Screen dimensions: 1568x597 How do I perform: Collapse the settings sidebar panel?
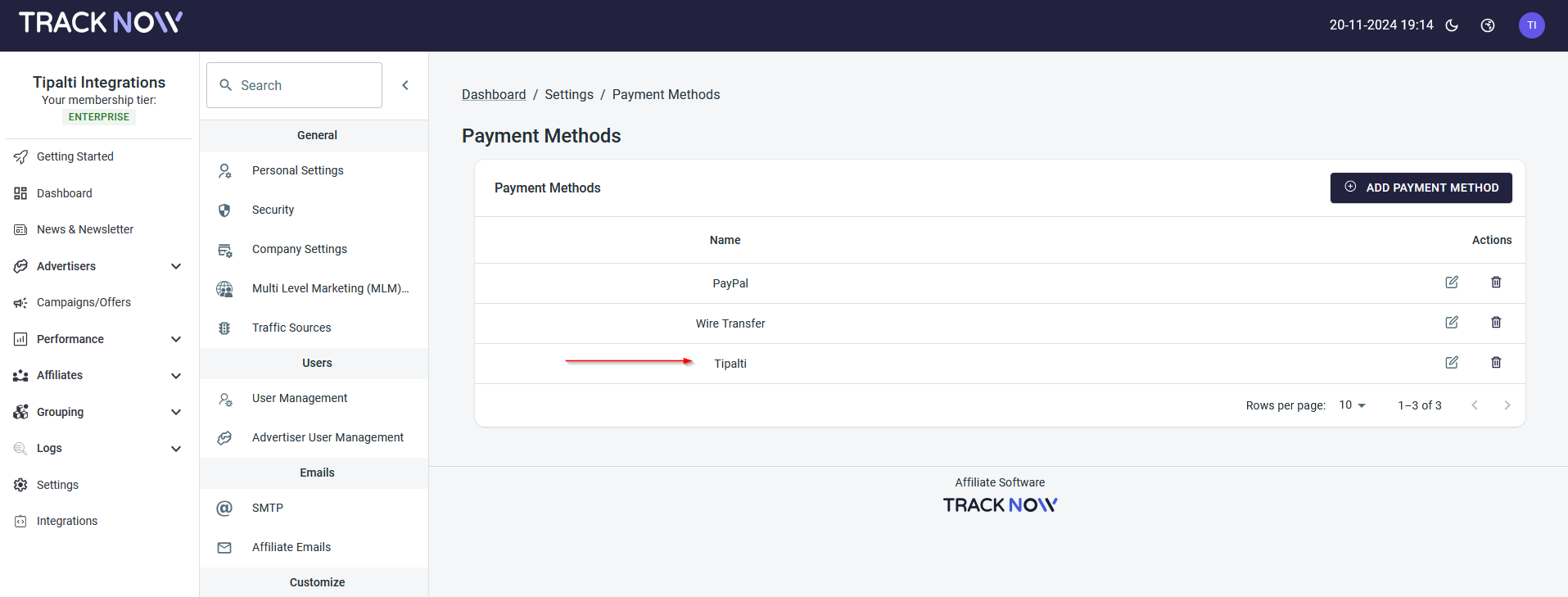[x=405, y=85]
